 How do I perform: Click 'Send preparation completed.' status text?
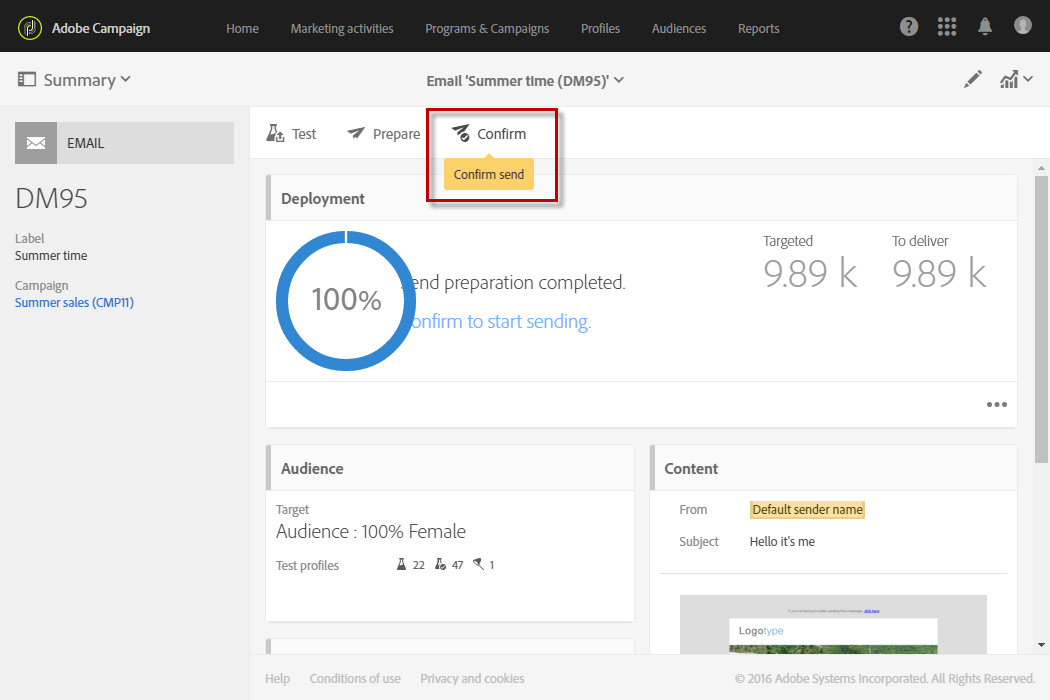[514, 283]
